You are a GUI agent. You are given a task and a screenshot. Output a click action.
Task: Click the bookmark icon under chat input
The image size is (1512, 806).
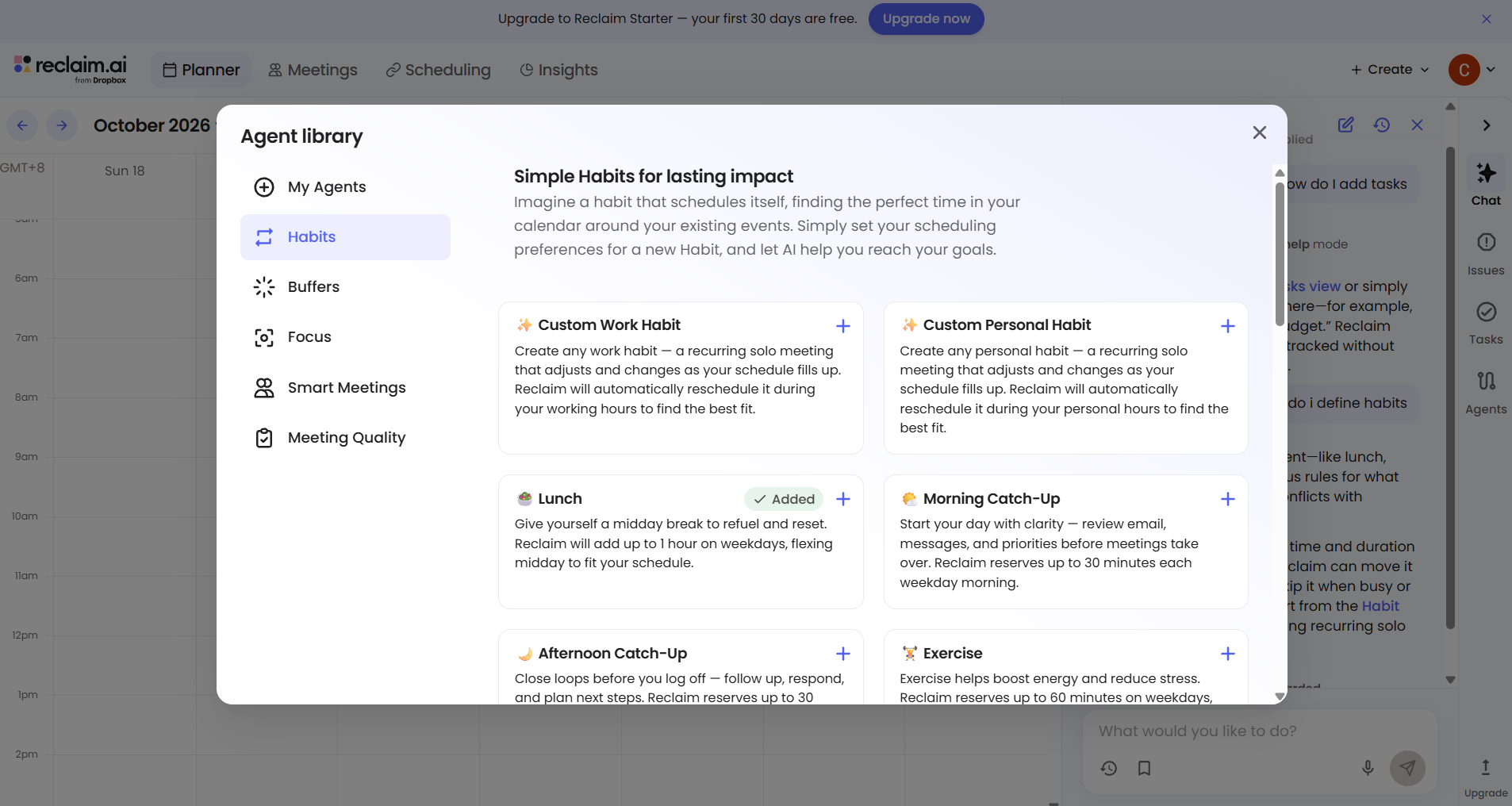[x=1144, y=768]
